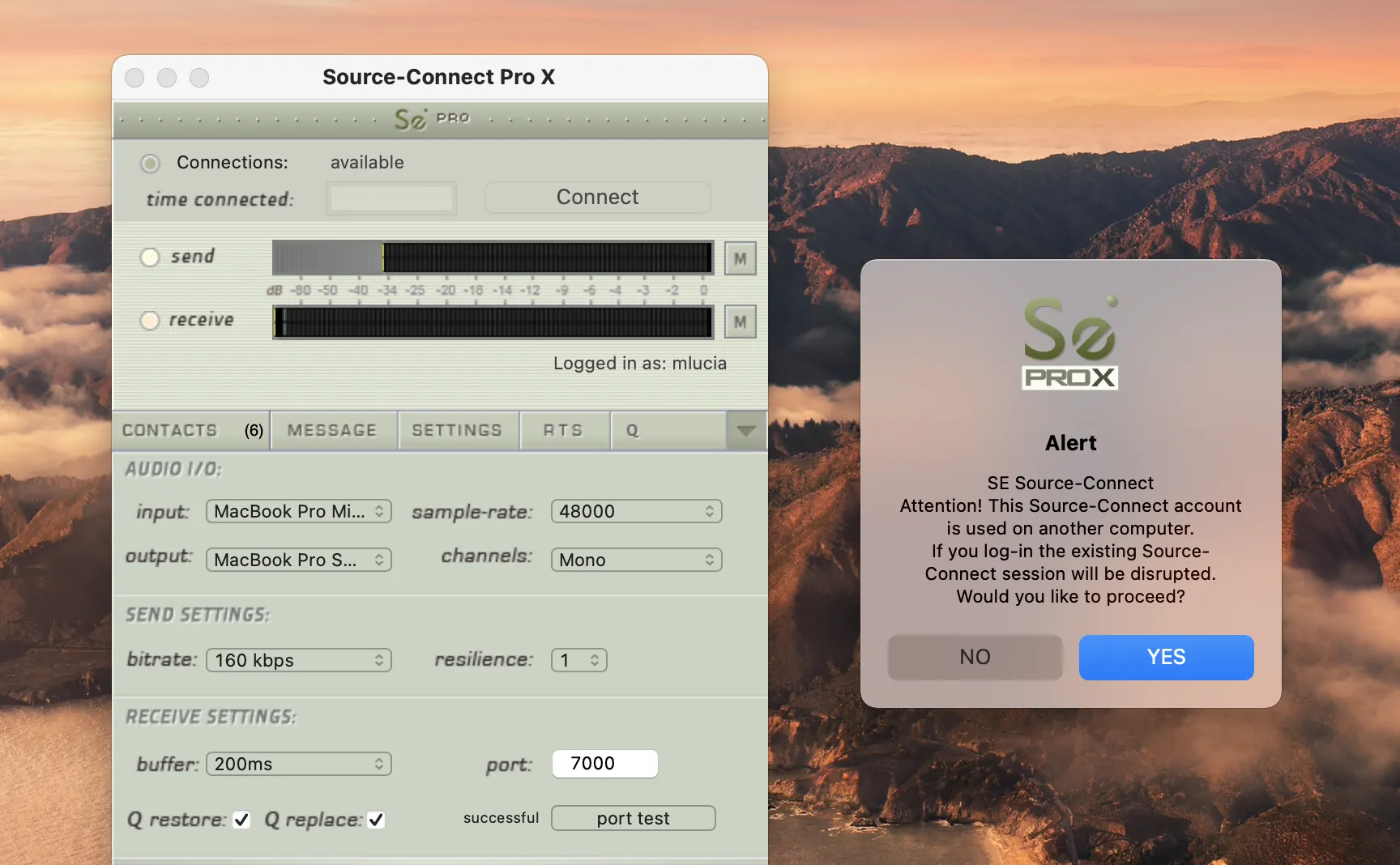Open the bitrate dropdown showing 160 kbps
Image resolution: width=1400 pixels, height=865 pixels.
(299, 660)
